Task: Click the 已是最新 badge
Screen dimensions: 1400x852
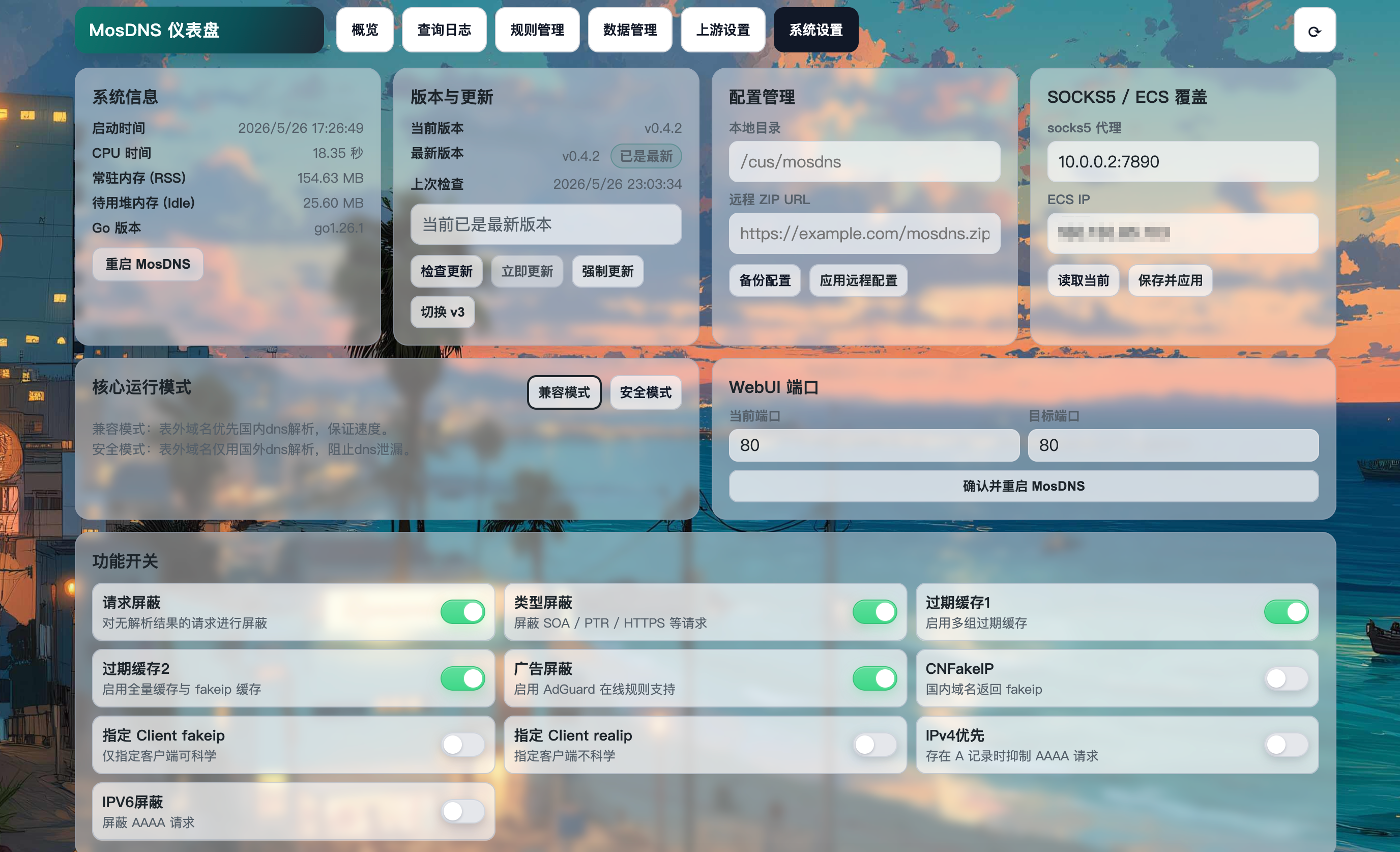Action: [646, 156]
